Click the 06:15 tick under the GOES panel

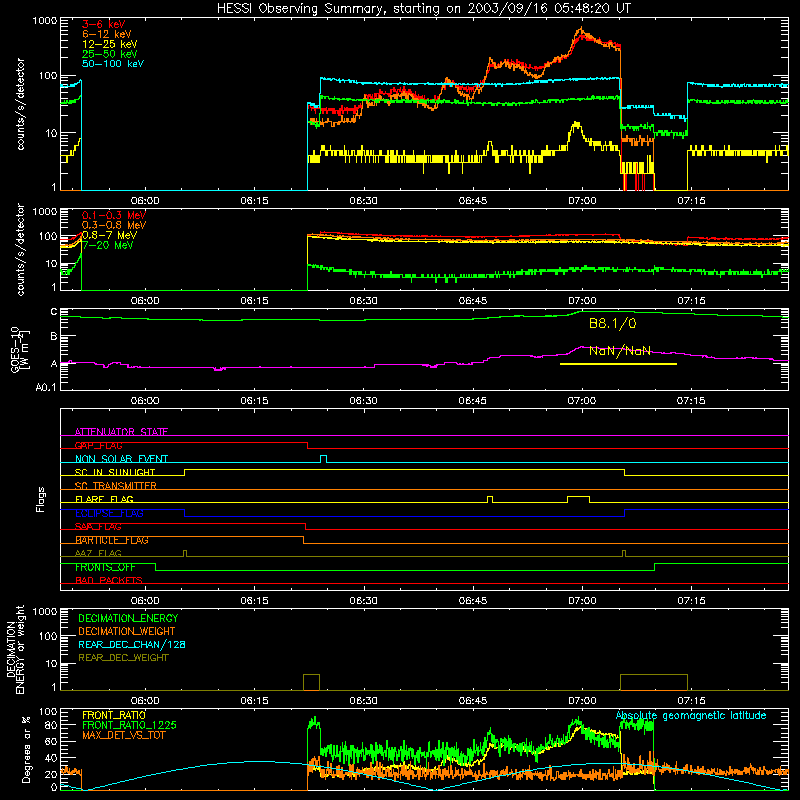point(254,401)
